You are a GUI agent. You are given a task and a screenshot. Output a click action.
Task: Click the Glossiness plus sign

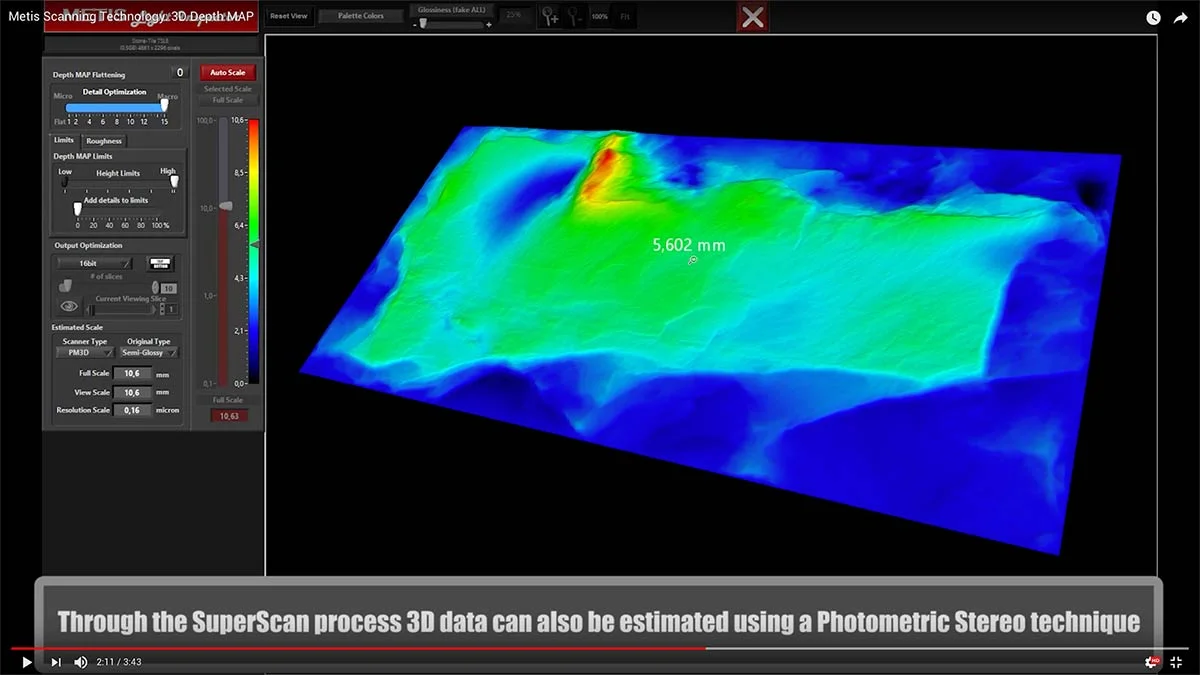pos(488,24)
